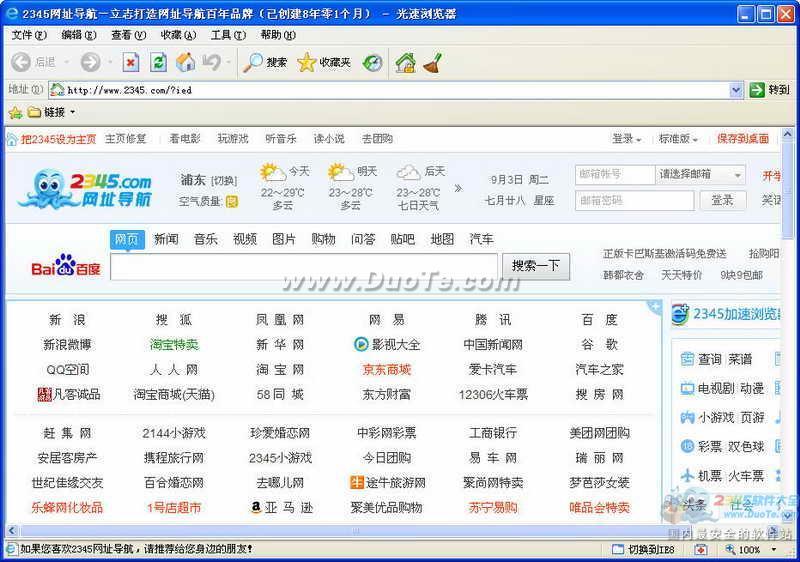Open the zoom 100% dropdown arrow
This screenshot has width=800, height=562.
coord(774,549)
